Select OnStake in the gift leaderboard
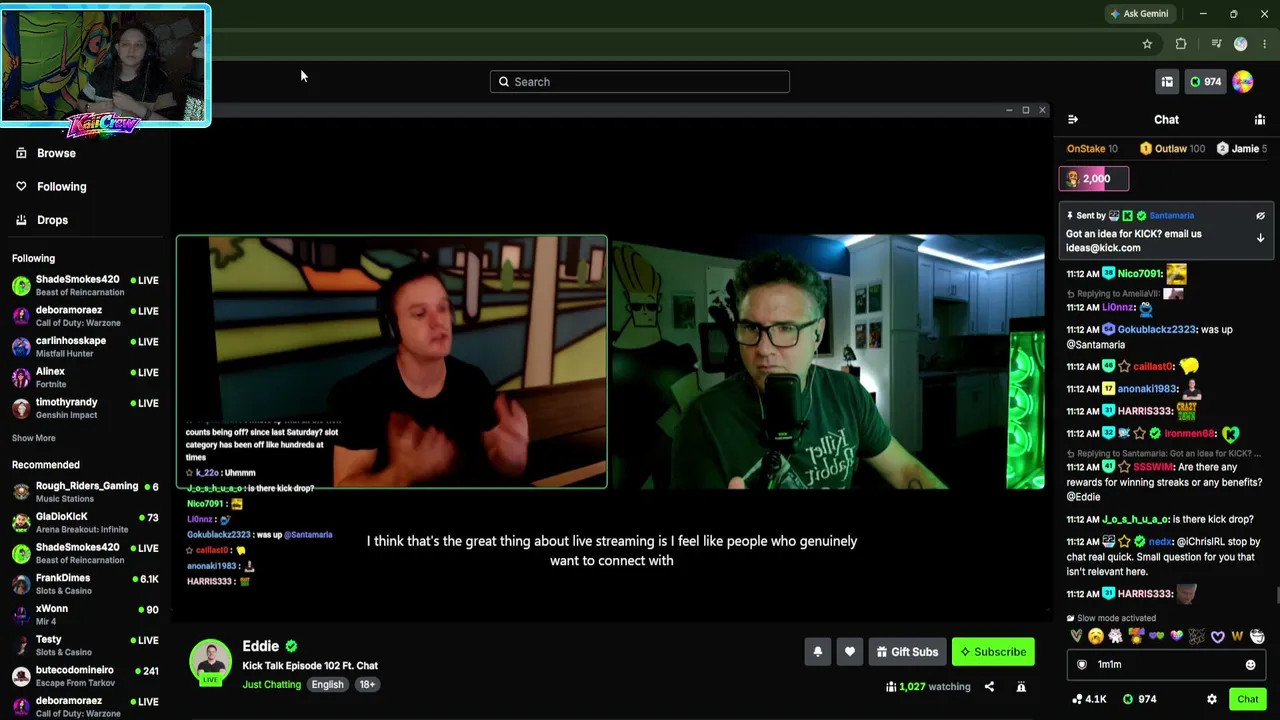The height and width of the screenshot is (720, 1280). 1092,149
